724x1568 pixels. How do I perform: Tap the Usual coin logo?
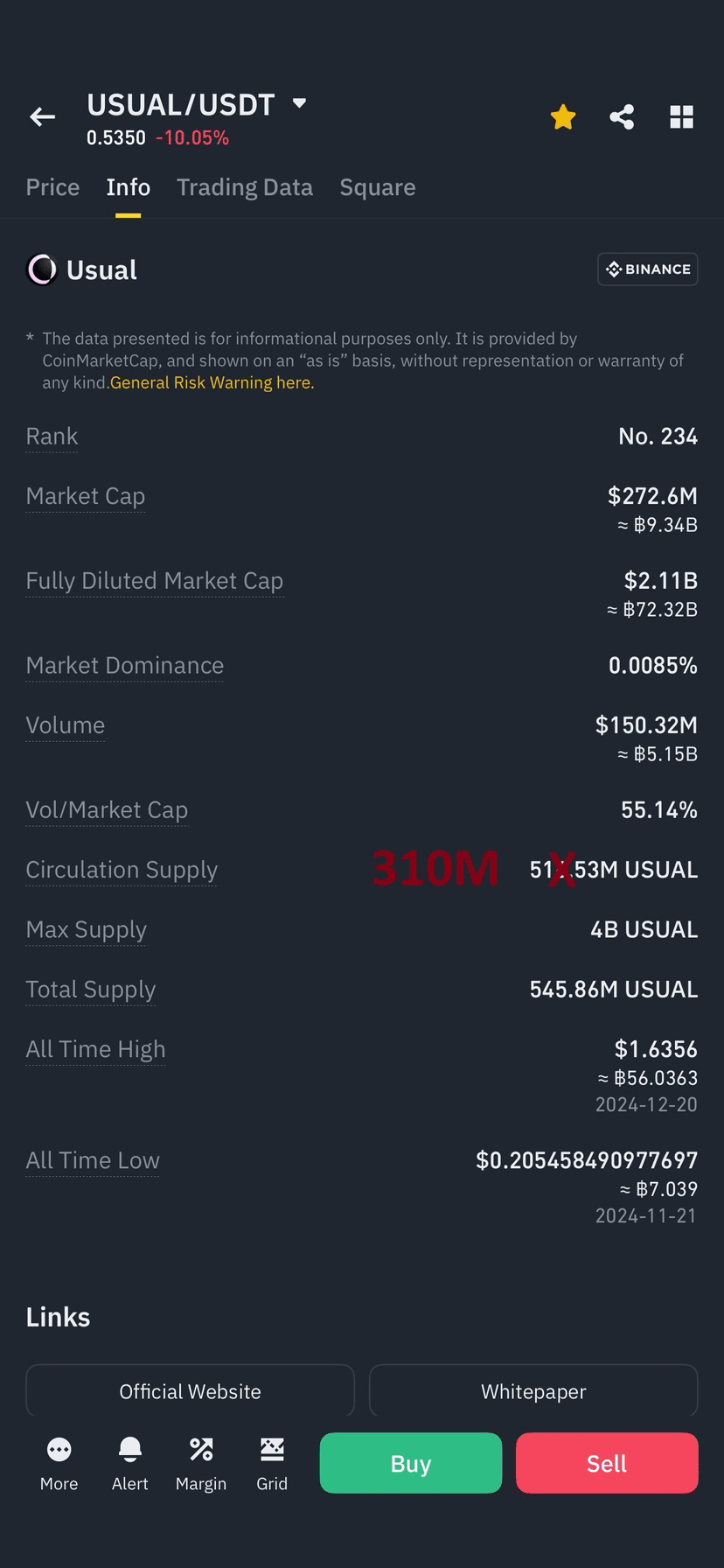pos(41,269)
